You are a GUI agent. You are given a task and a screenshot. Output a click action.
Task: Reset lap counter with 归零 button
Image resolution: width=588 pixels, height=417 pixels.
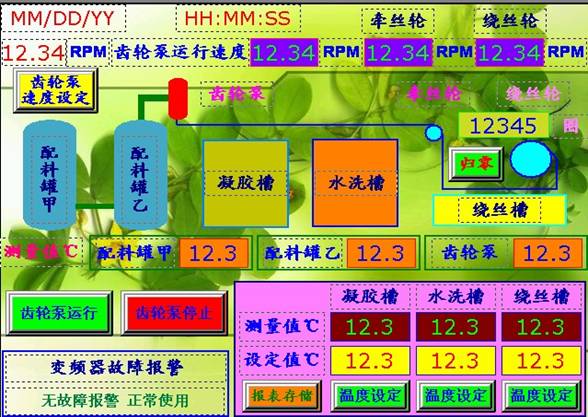[476, 164]
